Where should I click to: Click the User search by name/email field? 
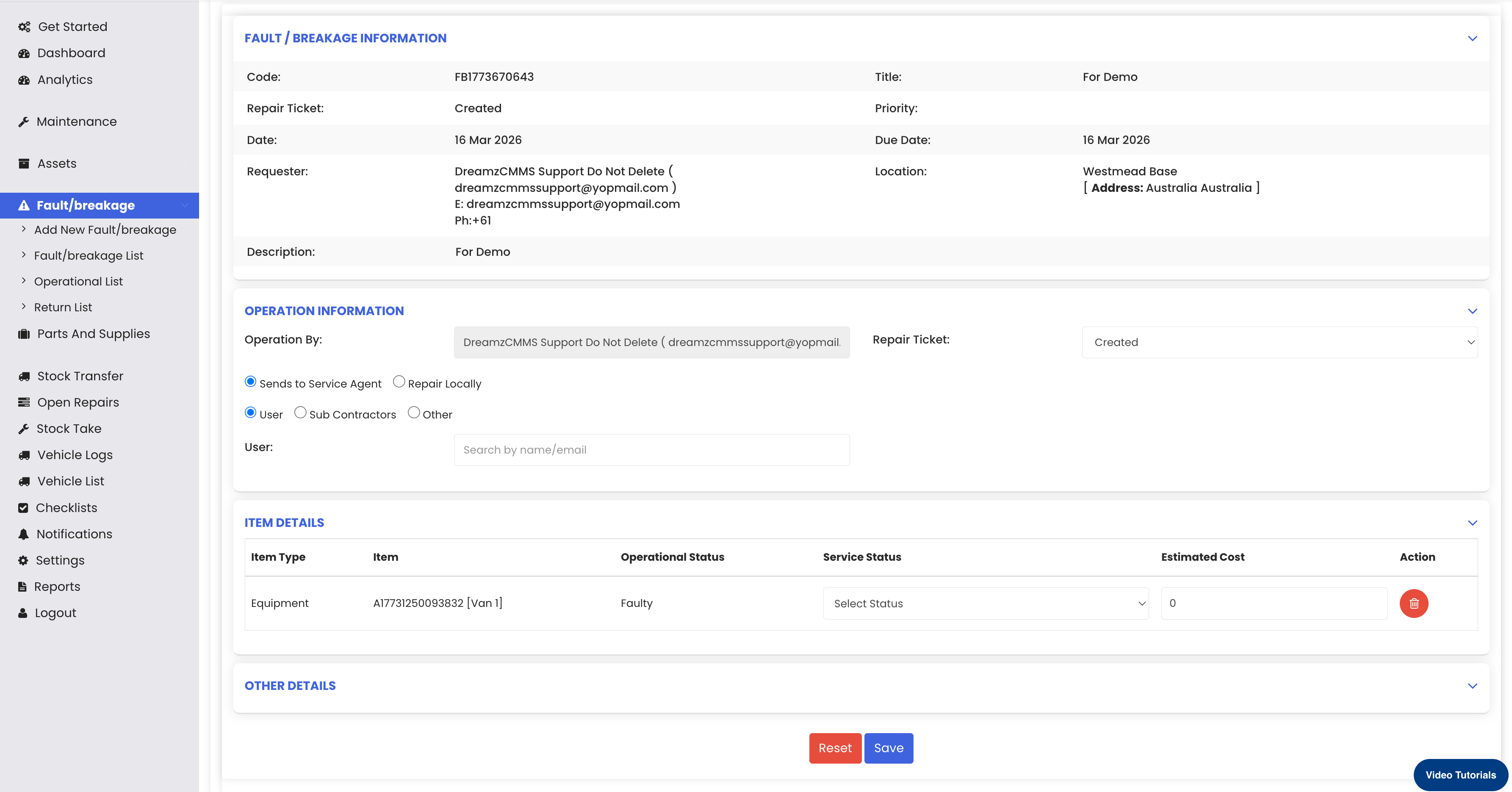651,450
